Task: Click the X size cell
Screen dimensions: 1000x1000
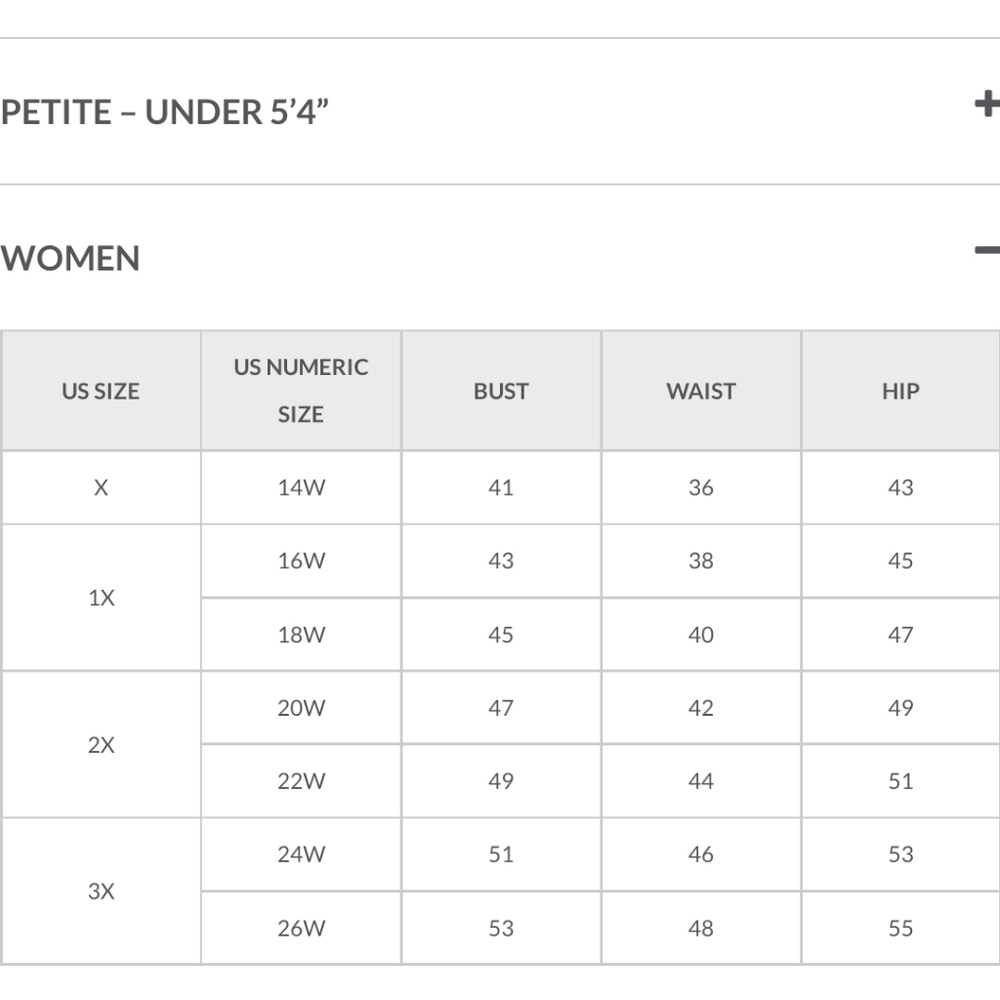Action: click(101, 488)
